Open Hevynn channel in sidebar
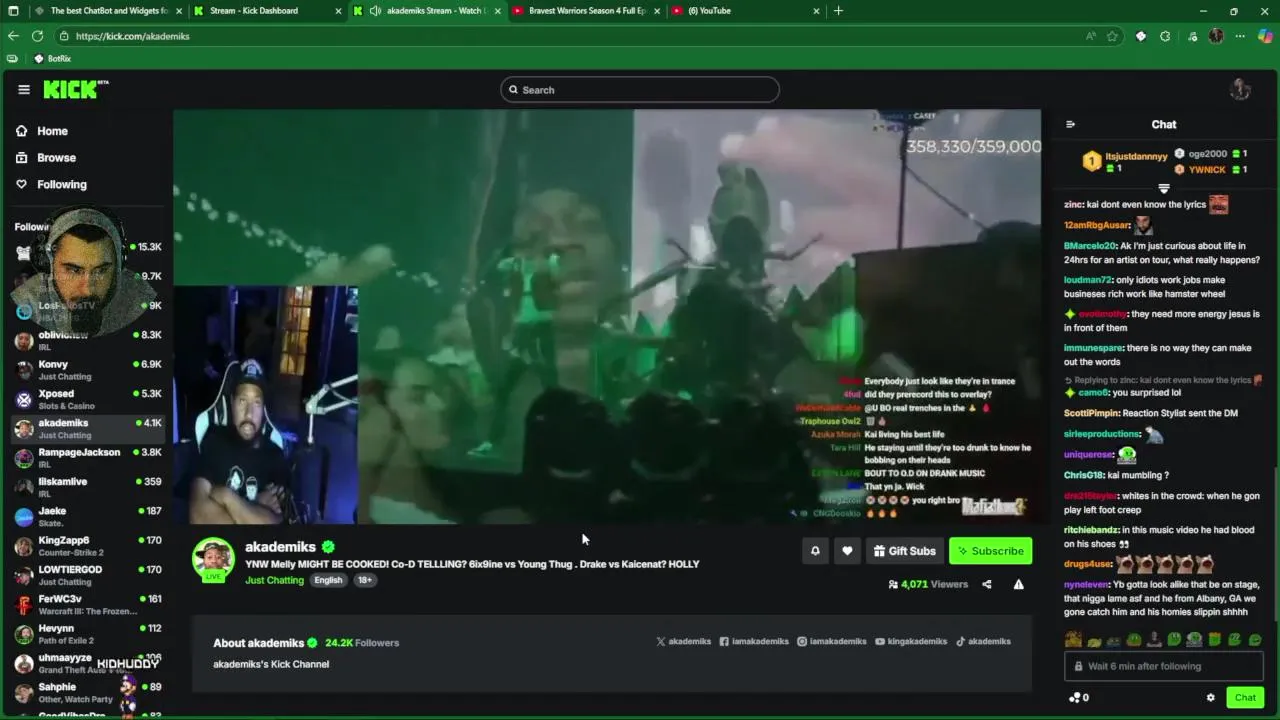This screenshot has width=1280, height=720. [88, 634]
